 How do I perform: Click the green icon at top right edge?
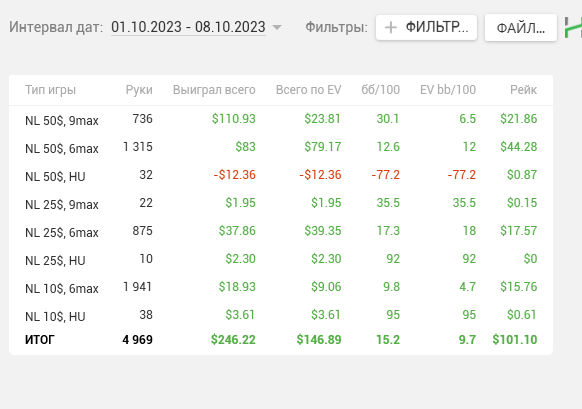coord(573,27)
